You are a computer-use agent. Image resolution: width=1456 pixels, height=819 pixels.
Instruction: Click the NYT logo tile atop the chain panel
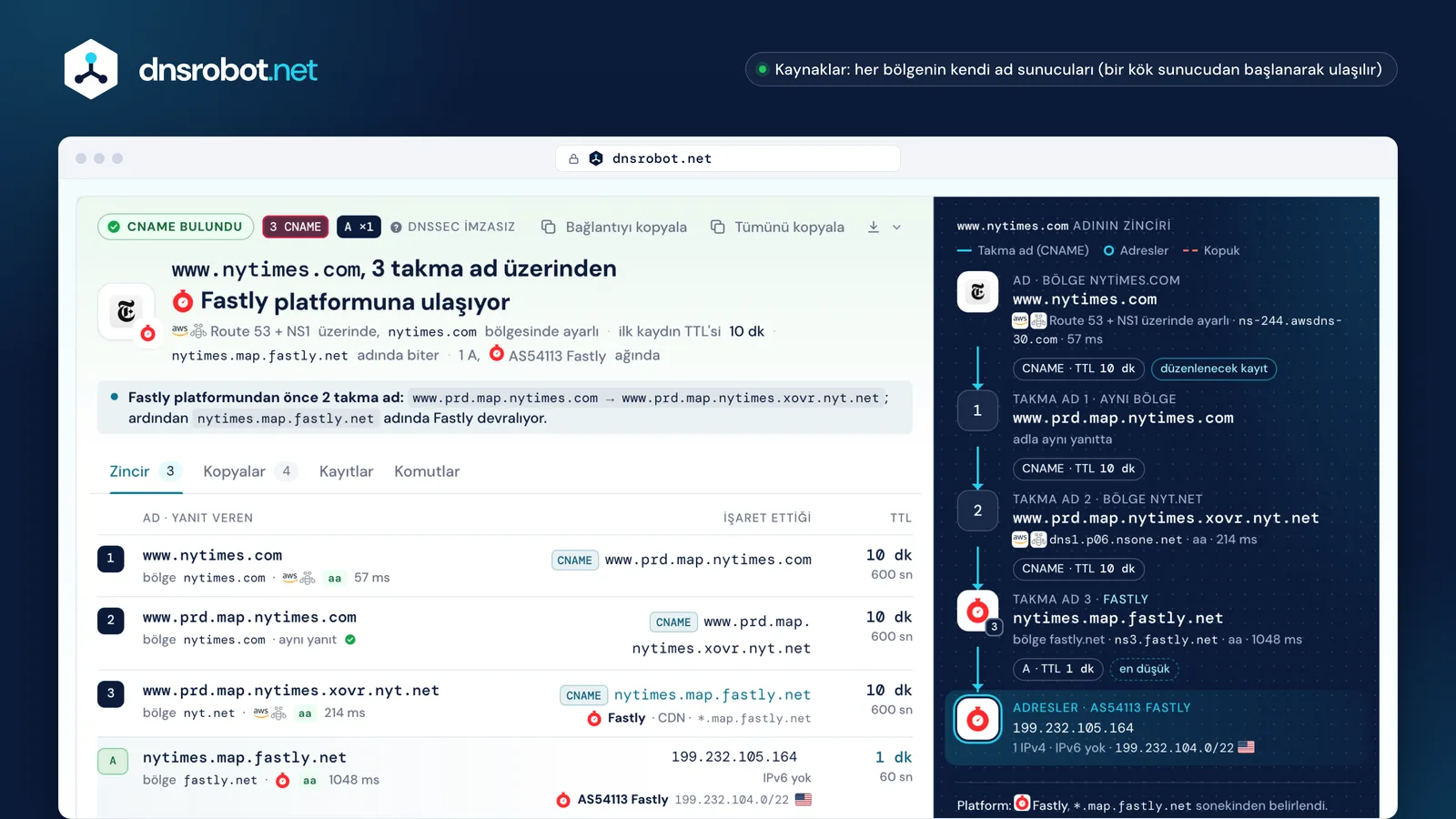point(977,292)
